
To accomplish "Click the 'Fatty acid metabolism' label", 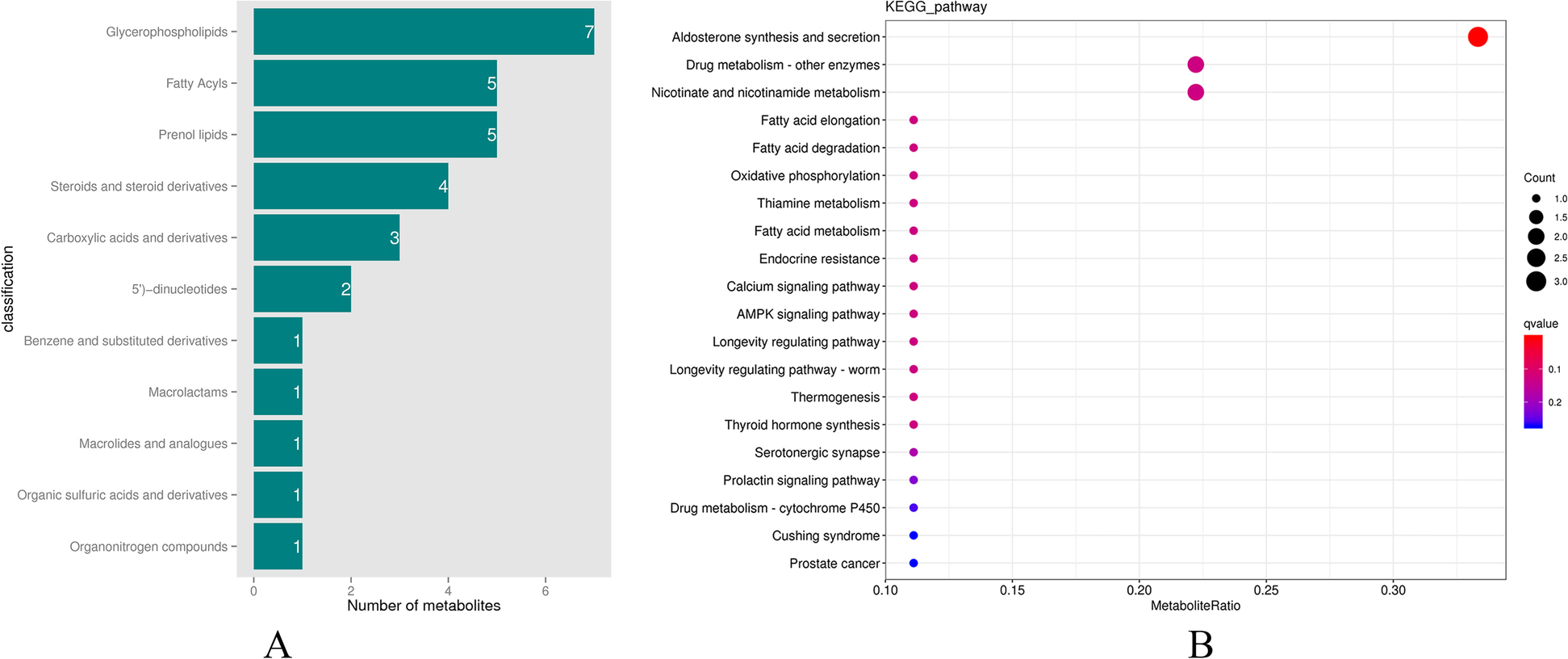I will pos(817,231).
